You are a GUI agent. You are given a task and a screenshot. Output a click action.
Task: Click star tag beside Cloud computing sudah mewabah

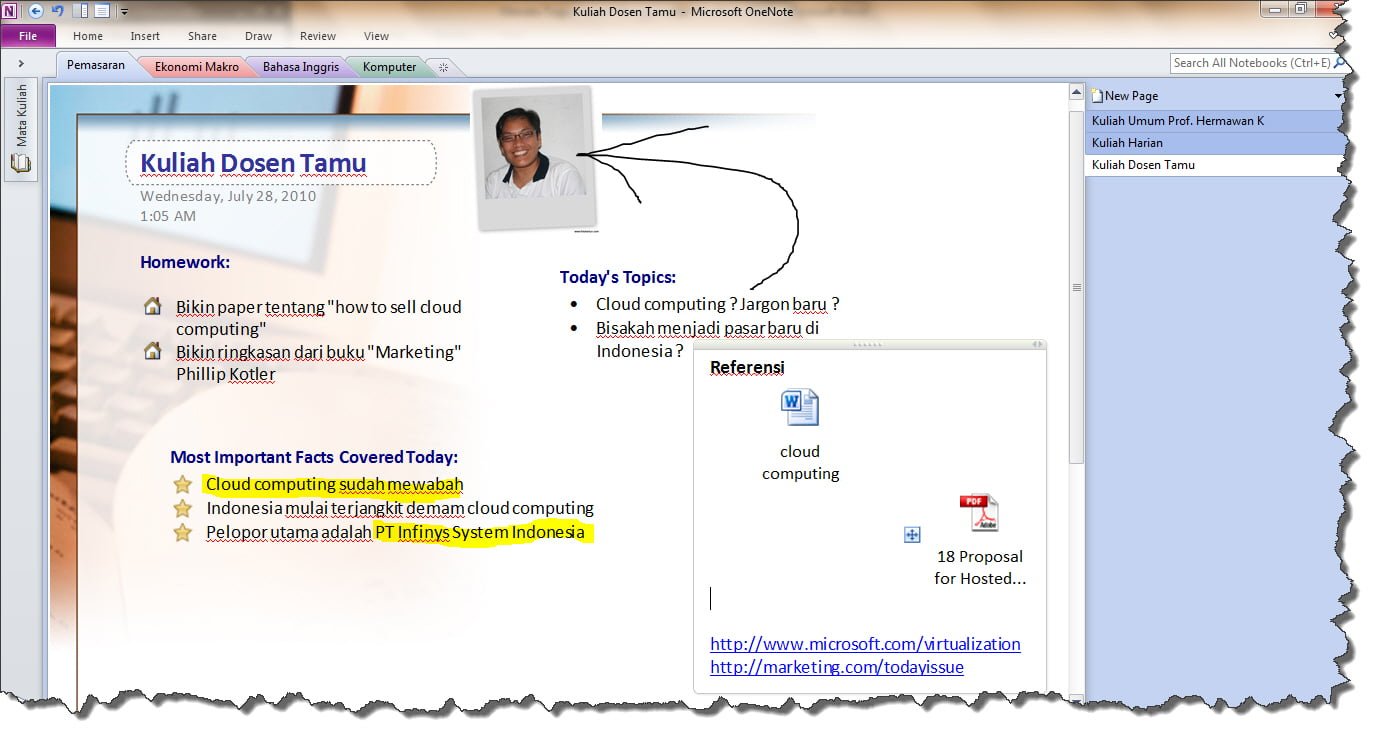click(x=182, y=484)
